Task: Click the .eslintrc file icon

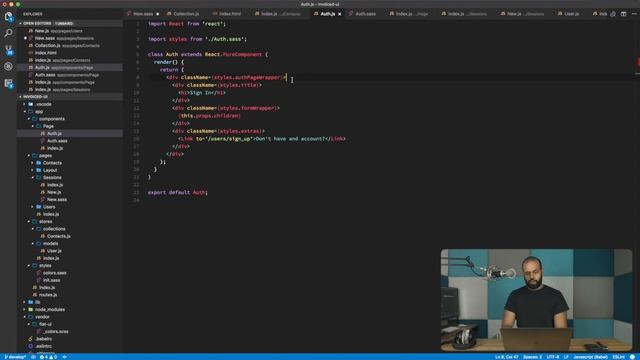Action: pyautogui.click(x=31, y=346)
